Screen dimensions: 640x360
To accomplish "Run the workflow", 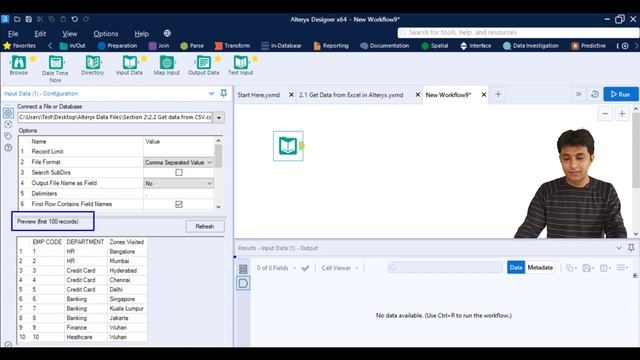I will pos(620,94).
